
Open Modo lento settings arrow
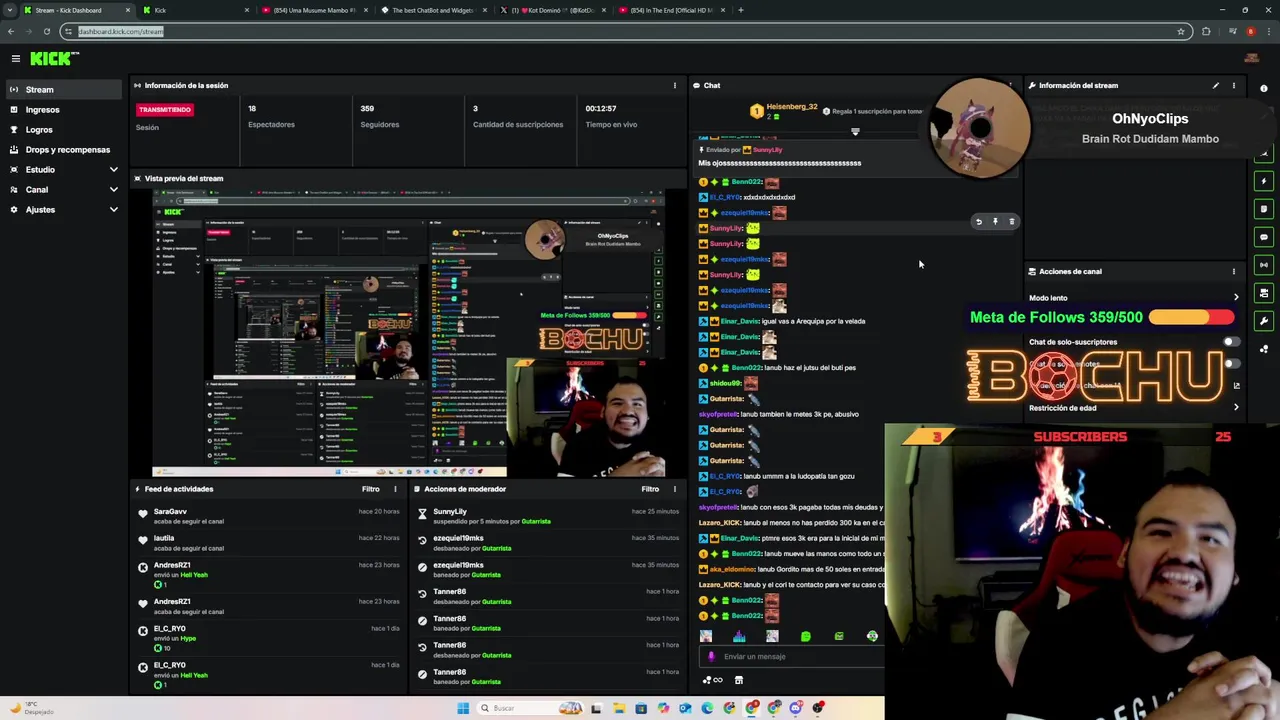(1236, 298)
